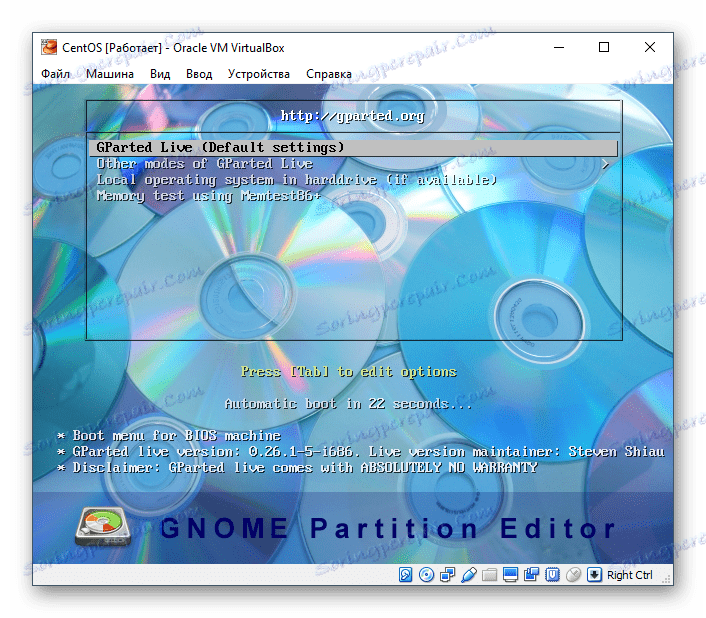Click the hard disk activity status icon
The width and height of the screenshot is (706, 618).
tap(405, 575)
